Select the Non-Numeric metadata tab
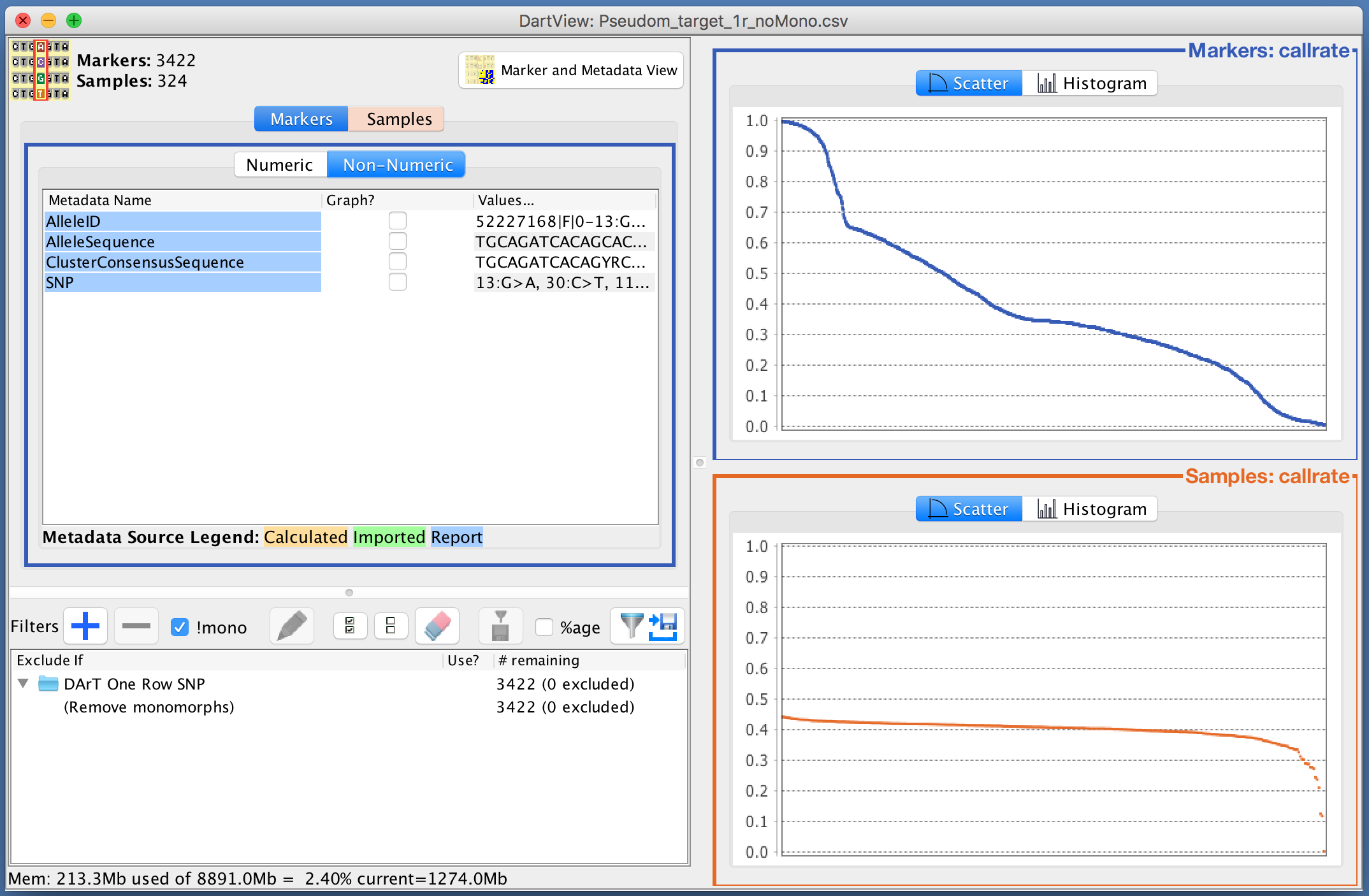Viewport: 1369px width, 896px height. coord(398,165)
